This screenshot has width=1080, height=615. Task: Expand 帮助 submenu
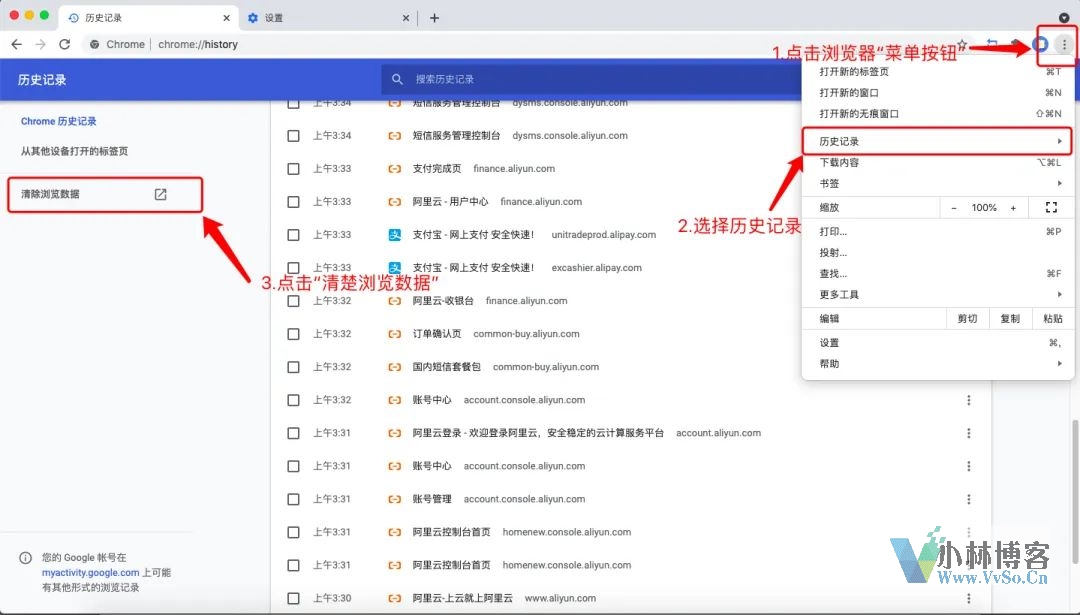tap(938, 364)
